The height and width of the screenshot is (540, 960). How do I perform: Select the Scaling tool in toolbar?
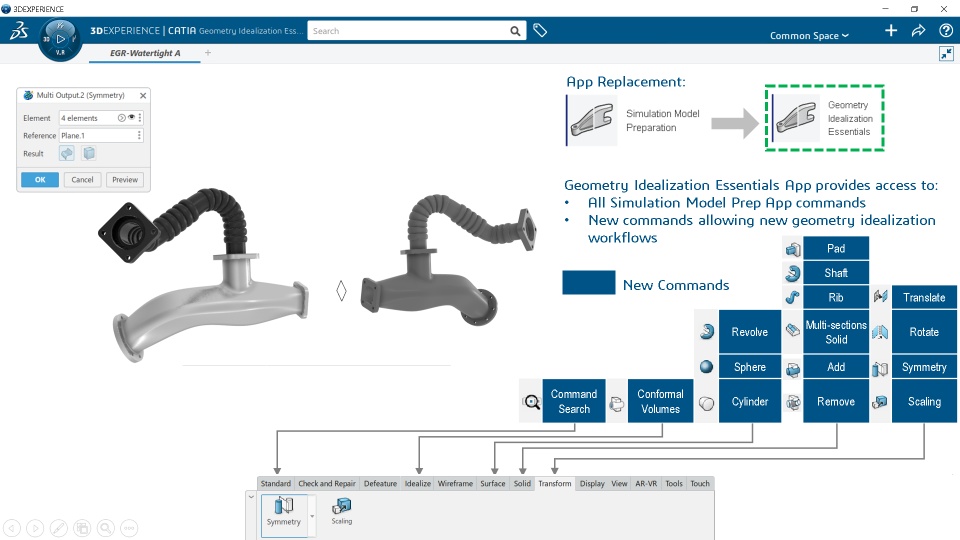pyautogui.click(x=342, y=511)
